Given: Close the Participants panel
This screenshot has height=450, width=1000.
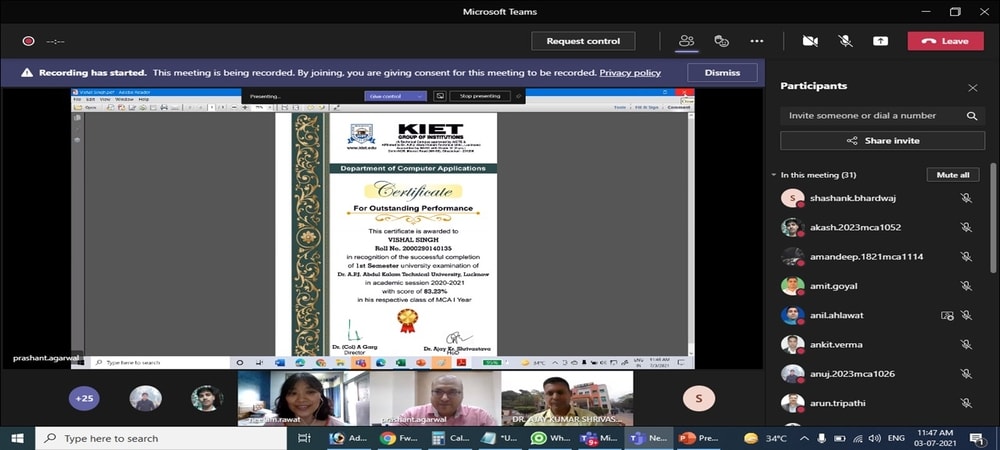Looking at the screenshot, I should (x=972, y=87).
